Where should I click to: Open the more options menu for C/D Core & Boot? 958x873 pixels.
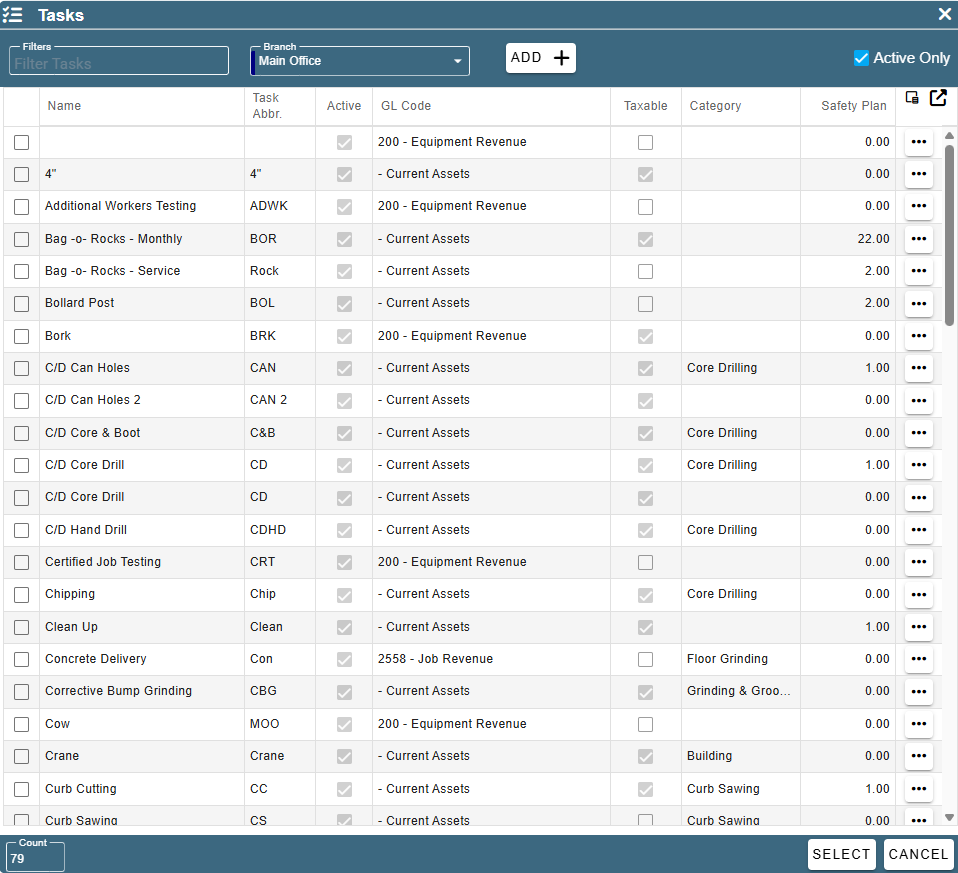click(x=918, y=433)
